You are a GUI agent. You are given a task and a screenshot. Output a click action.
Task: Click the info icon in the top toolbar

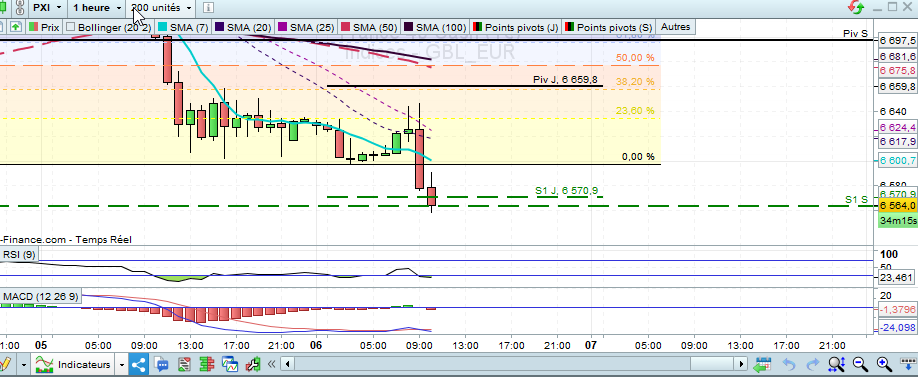(209, 8)
